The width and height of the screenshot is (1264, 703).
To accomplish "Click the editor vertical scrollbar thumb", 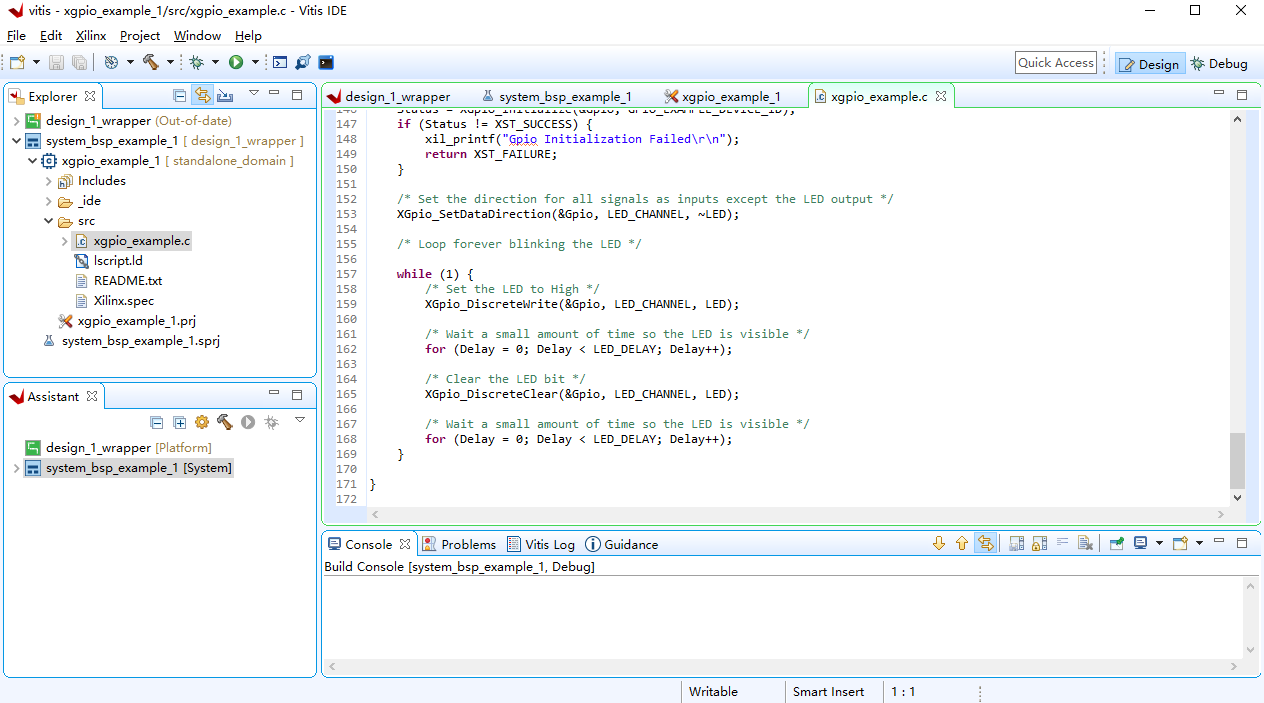I will pos(1237,459).
